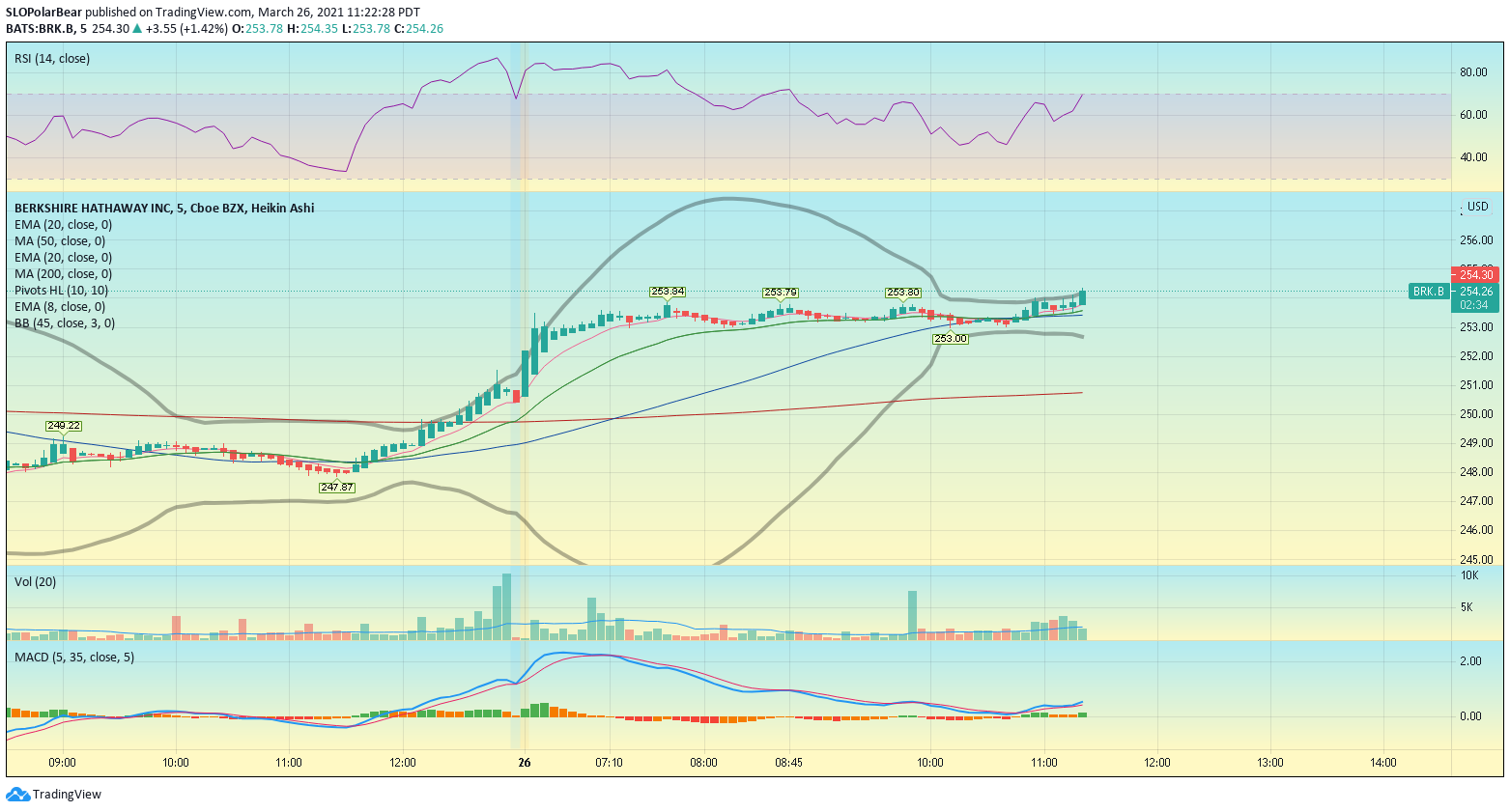Select the Vol (20) indicator label
1510x812 pixels.
tap(36, 582)
